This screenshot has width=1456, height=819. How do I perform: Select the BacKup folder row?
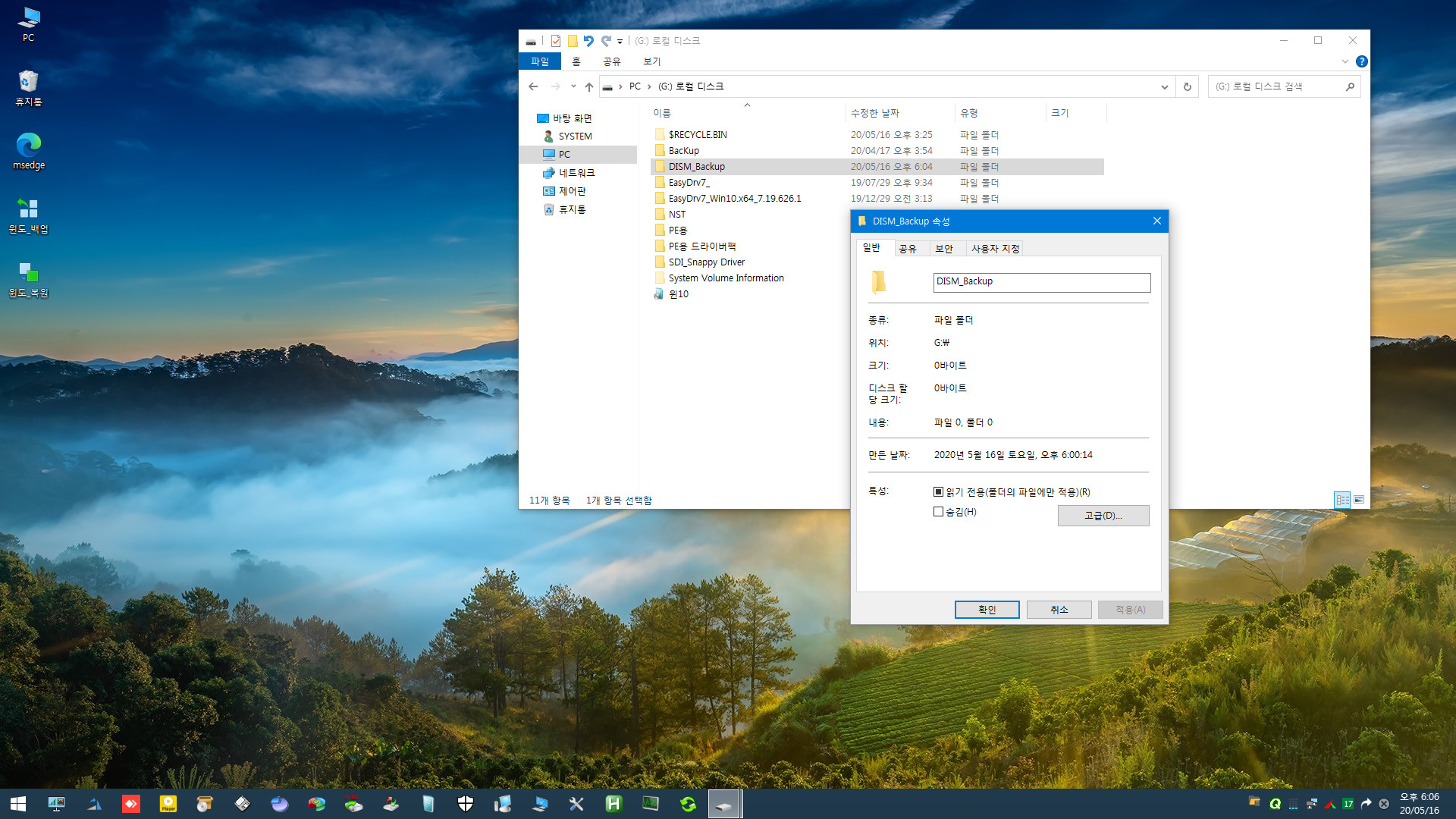[x=877, y=151]
